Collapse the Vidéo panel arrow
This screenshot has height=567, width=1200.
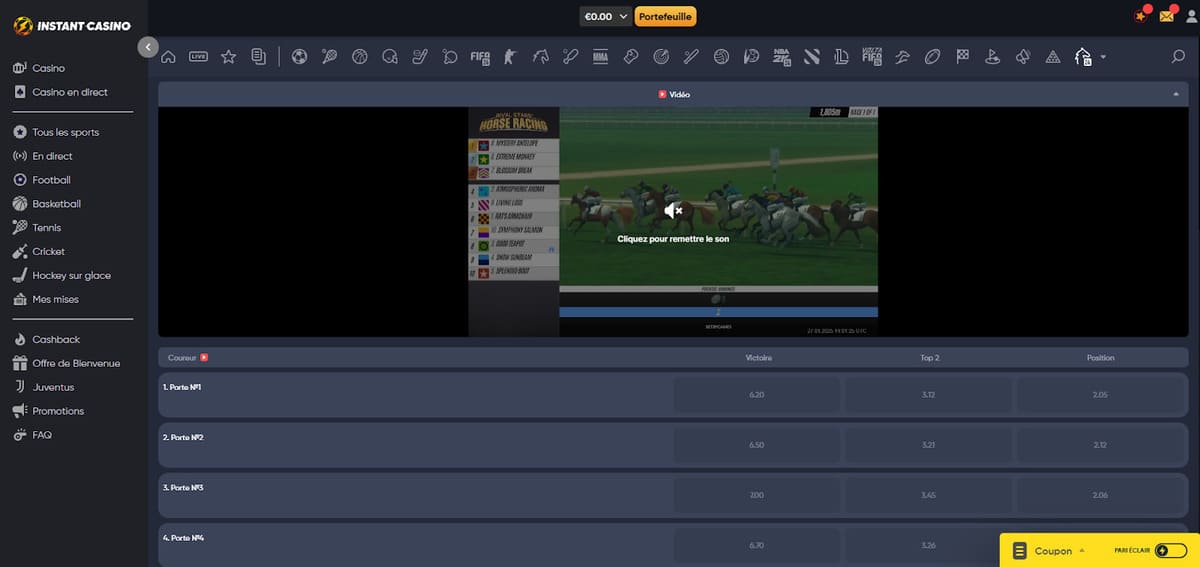click(x=1176, y=94)
